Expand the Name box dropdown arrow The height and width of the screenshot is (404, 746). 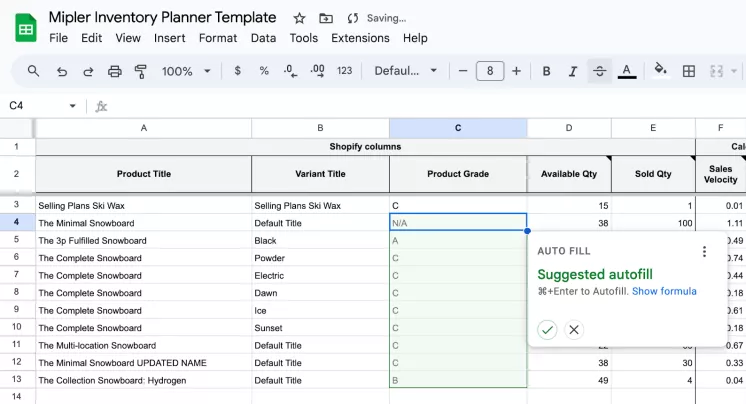pyautogui.click(x=72, y=106)
